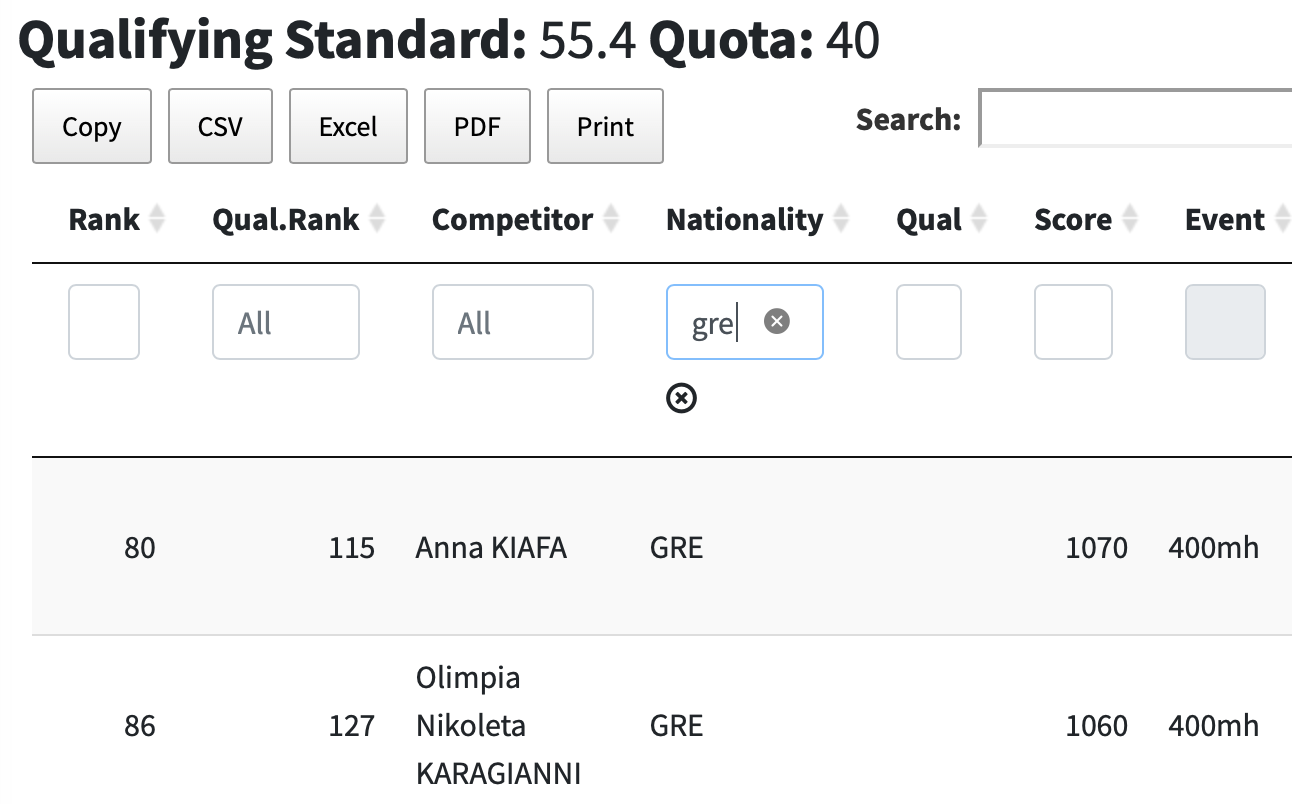Click the Qual.Rank 'All' filter field
Viewport: 1292px width, 804px height.
pos(285,322)
